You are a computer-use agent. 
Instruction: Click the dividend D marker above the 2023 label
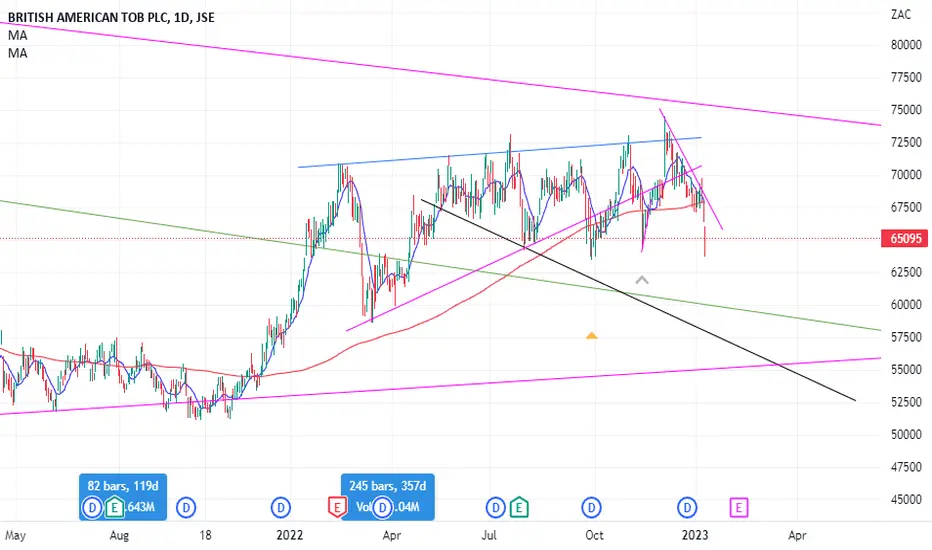(x=688, y=508)
